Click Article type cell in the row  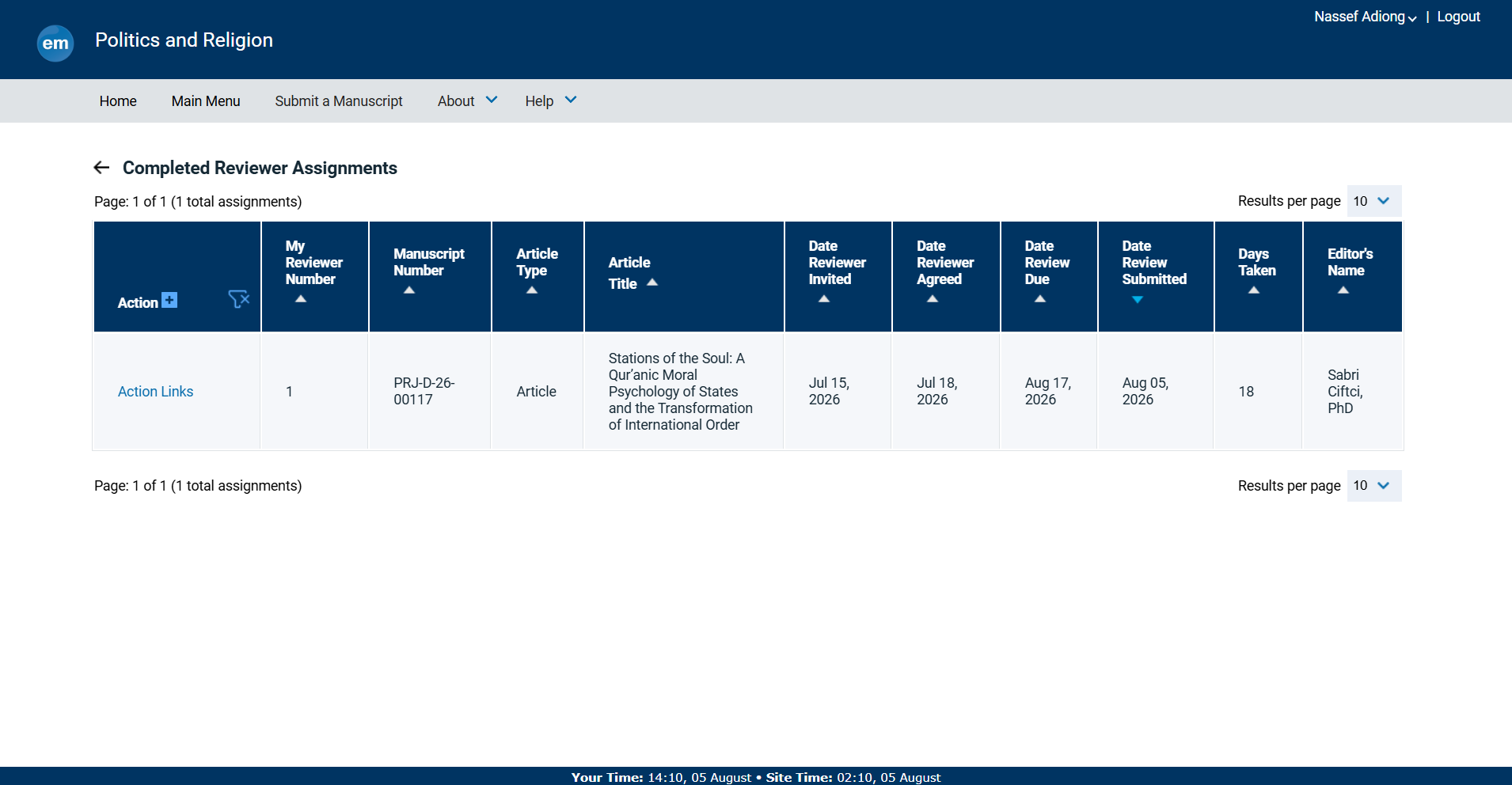point(536,392)
